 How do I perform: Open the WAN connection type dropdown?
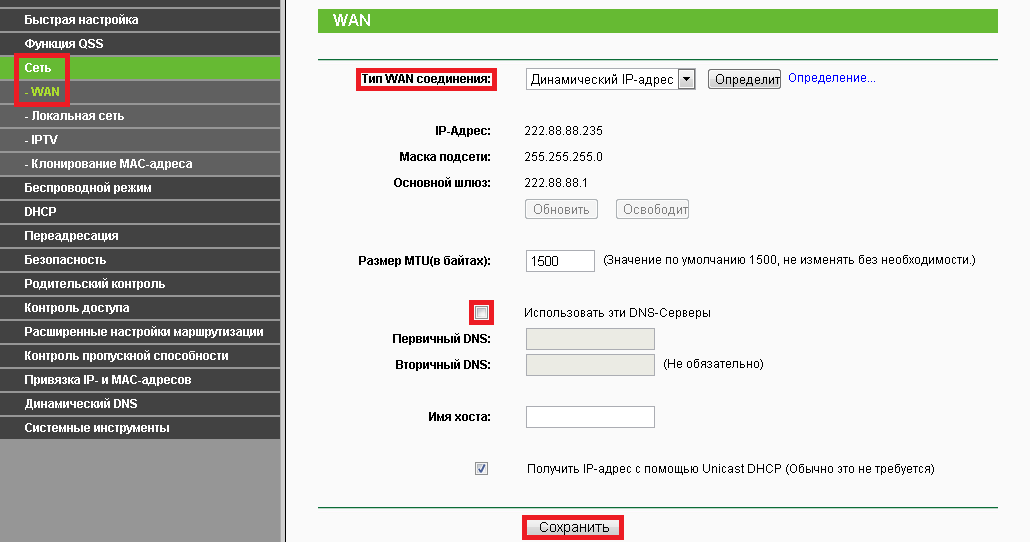[x=610, y=80]
